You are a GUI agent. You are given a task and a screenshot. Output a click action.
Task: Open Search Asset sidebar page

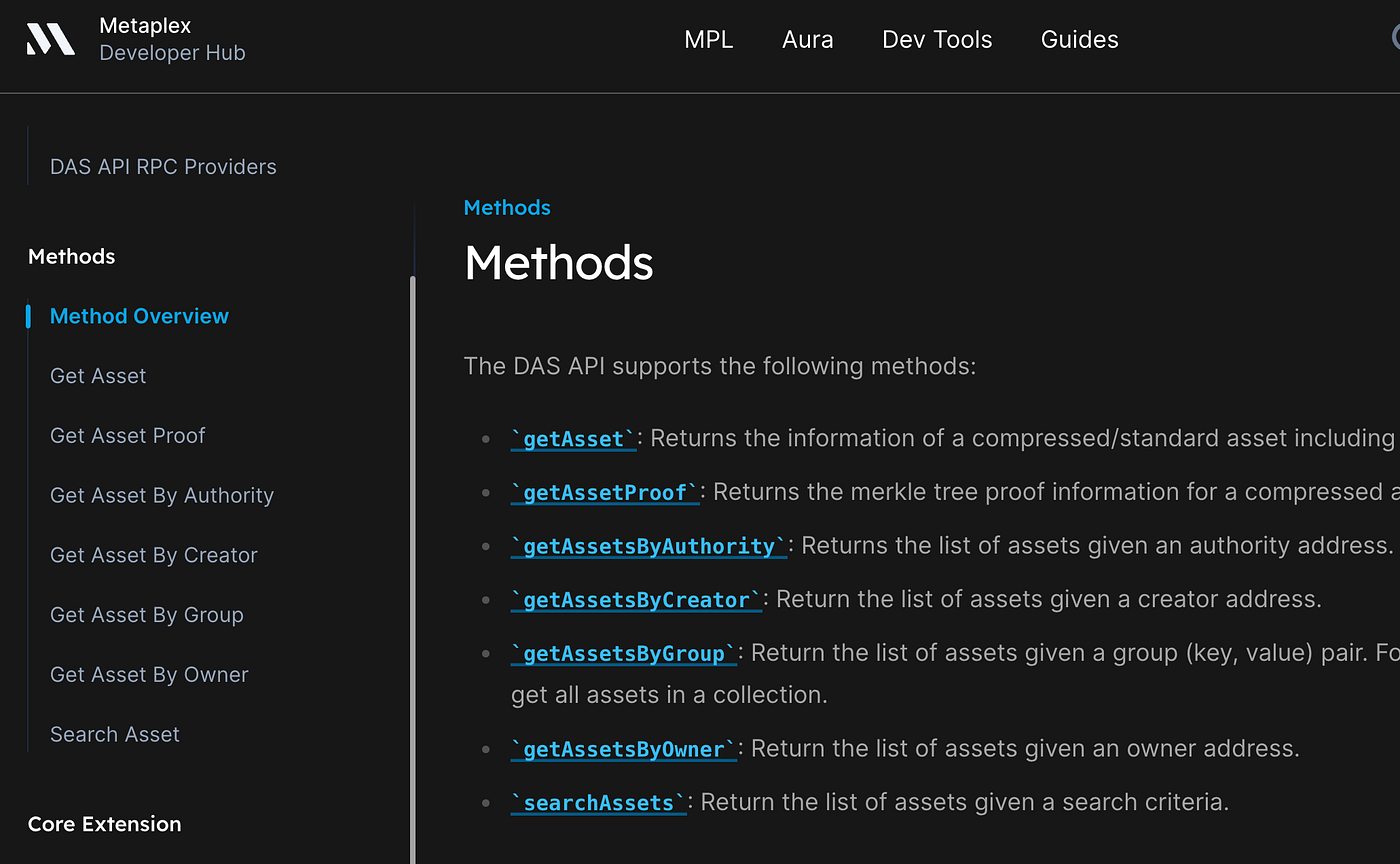pos(115,735)
